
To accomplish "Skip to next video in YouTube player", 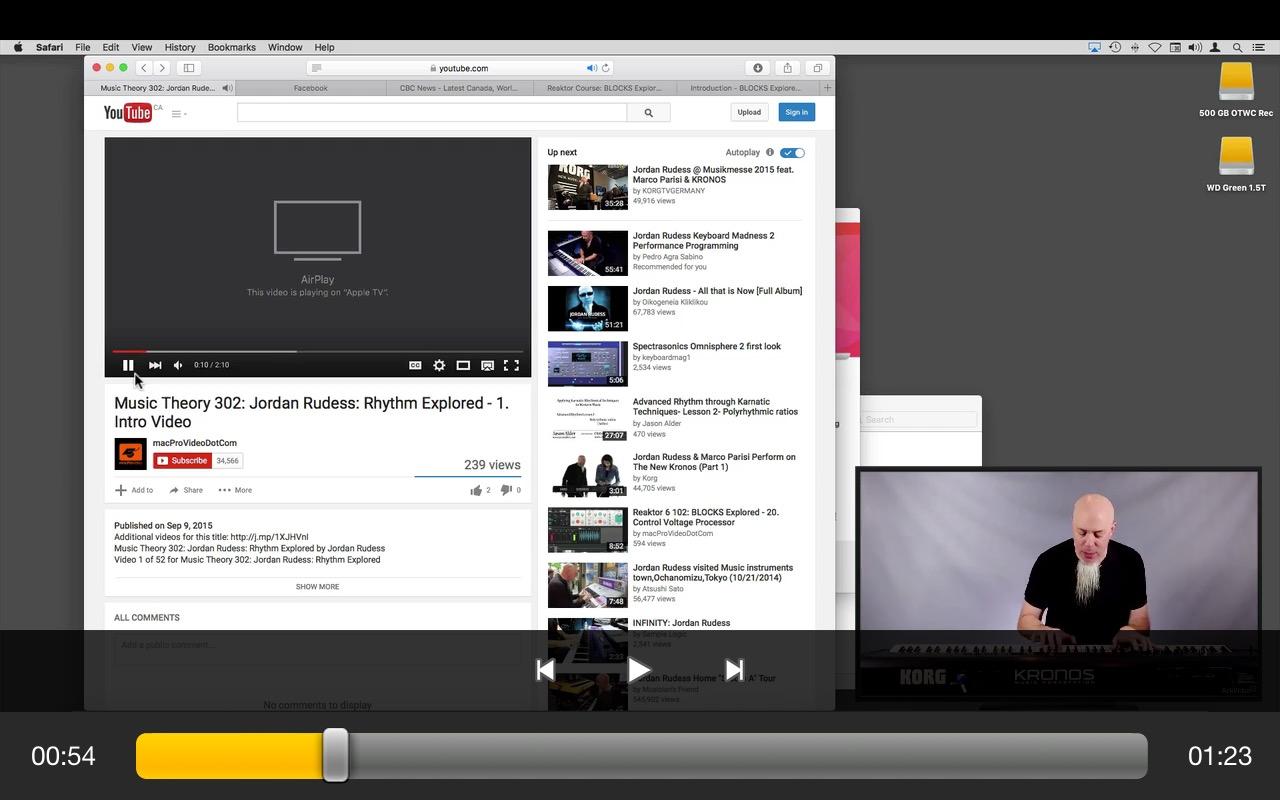I will [x=155, y=365].
